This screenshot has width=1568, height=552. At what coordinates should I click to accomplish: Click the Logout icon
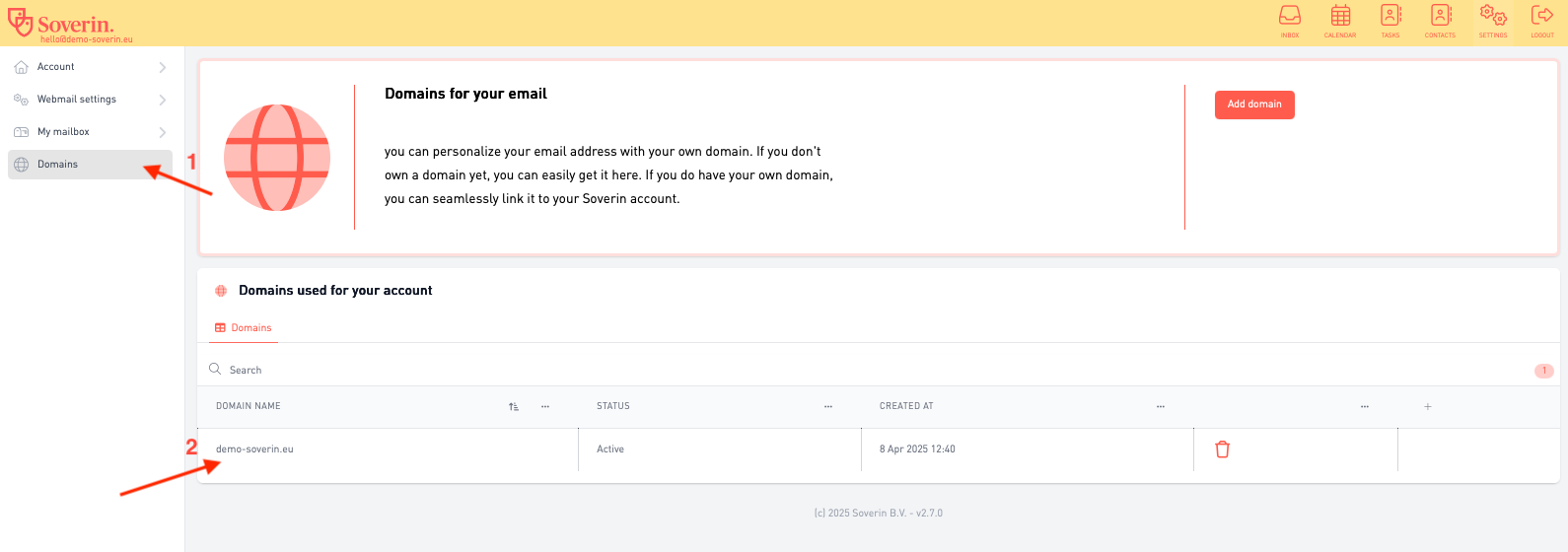tap(1542, 18)
